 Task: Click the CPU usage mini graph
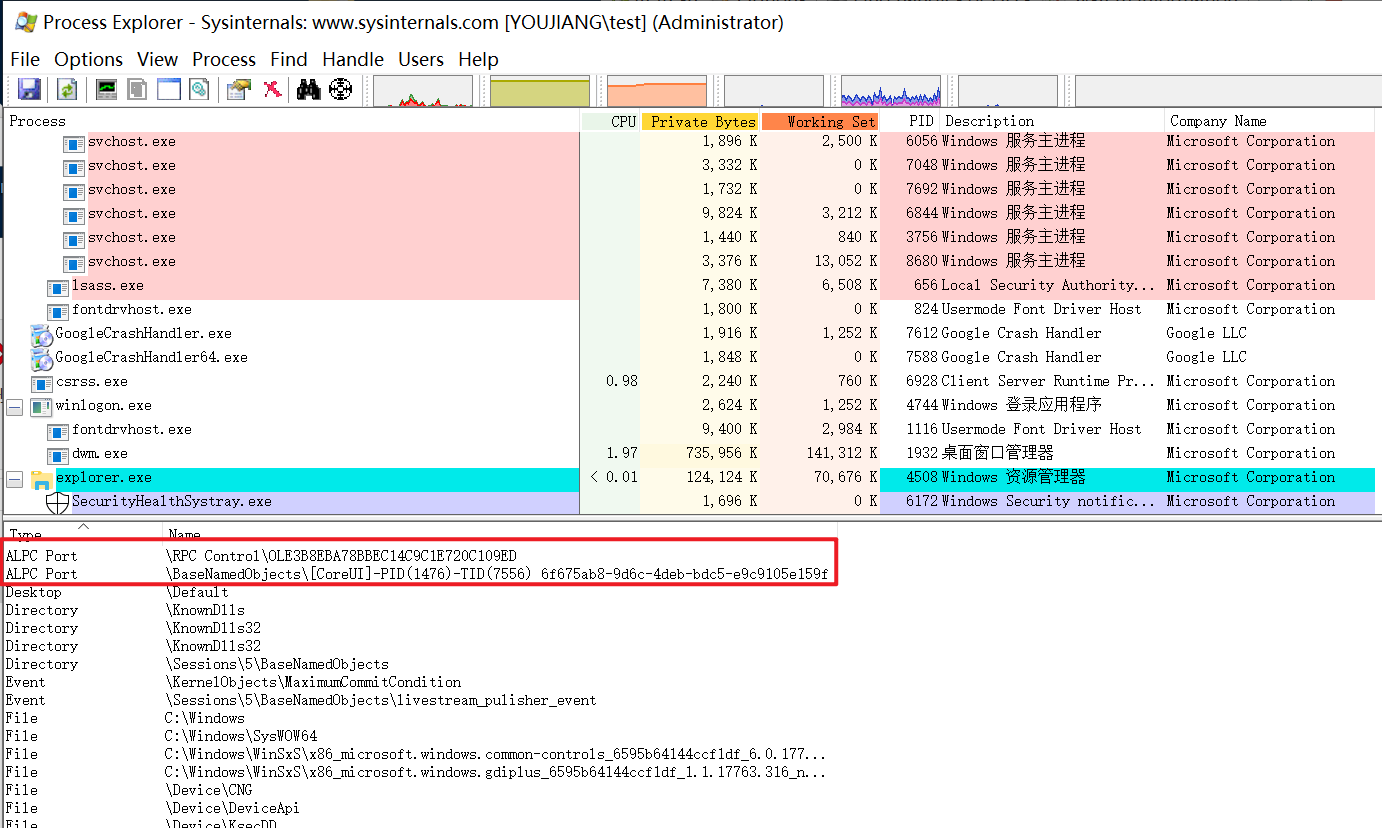[x=421, y=93]
